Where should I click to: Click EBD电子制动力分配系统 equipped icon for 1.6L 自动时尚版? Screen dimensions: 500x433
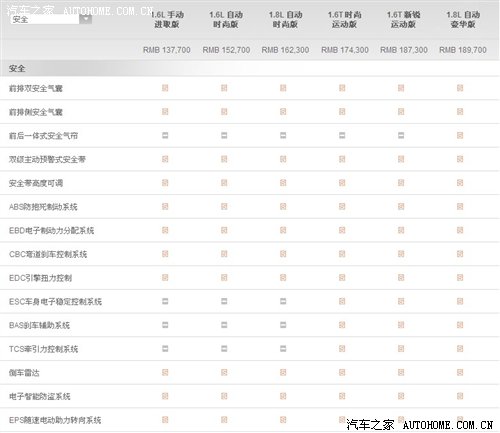pos(224,230)
